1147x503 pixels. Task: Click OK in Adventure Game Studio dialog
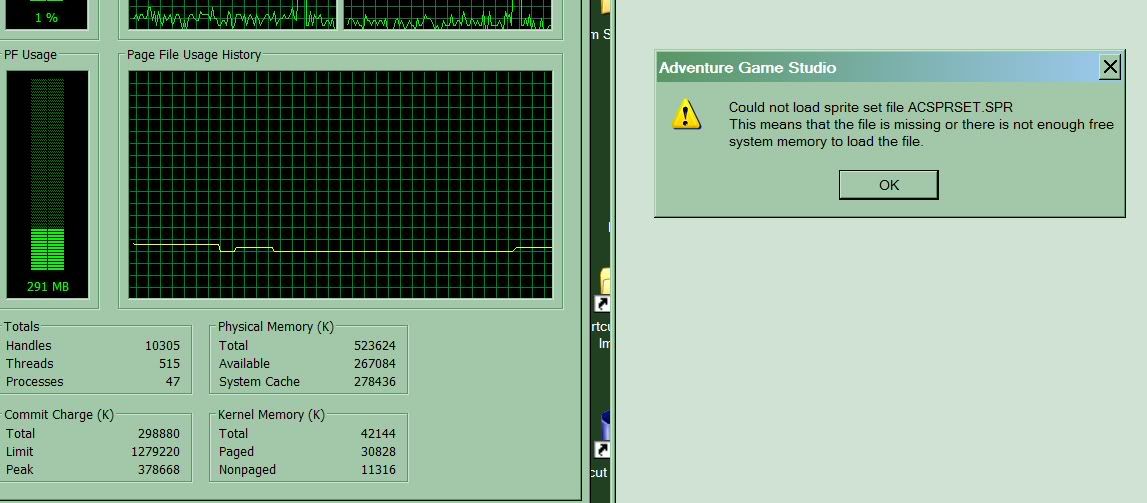click(888, 185)
